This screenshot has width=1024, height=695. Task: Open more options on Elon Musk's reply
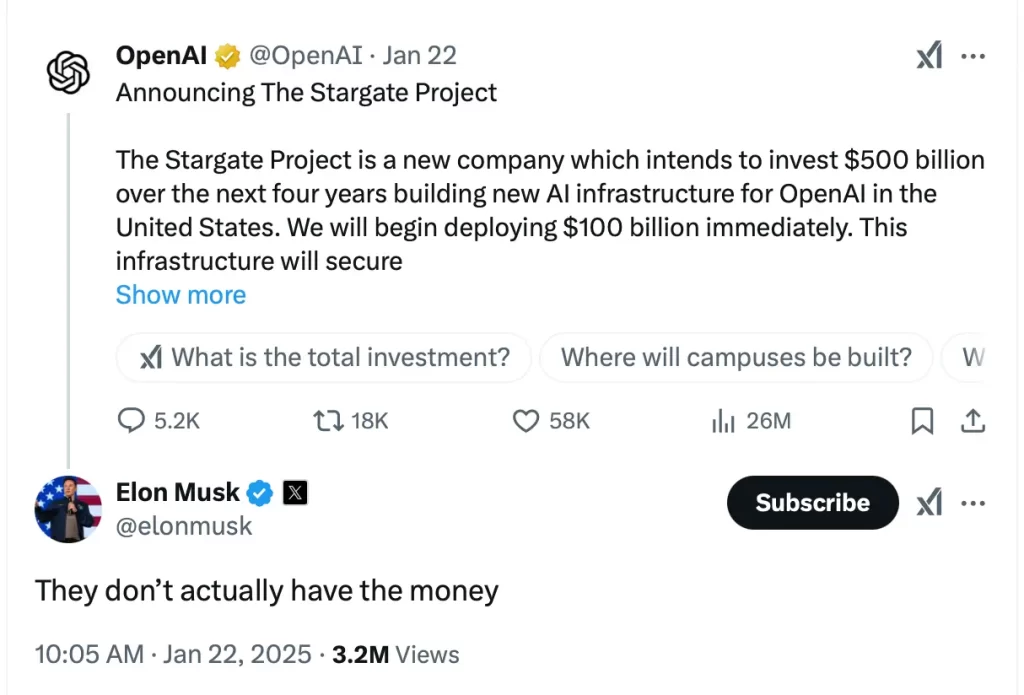coord(973,503)
